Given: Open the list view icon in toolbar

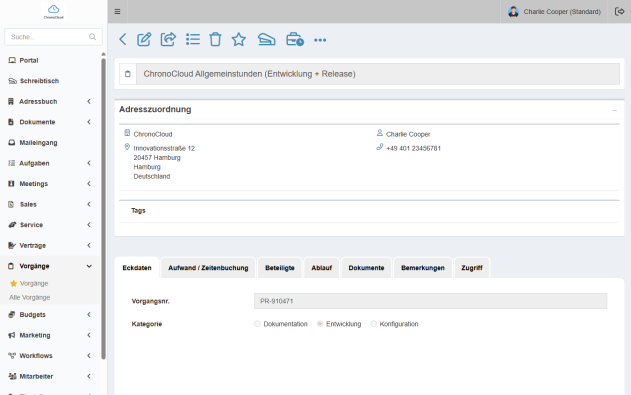Looking at the screenshot, I should (193, 39).
